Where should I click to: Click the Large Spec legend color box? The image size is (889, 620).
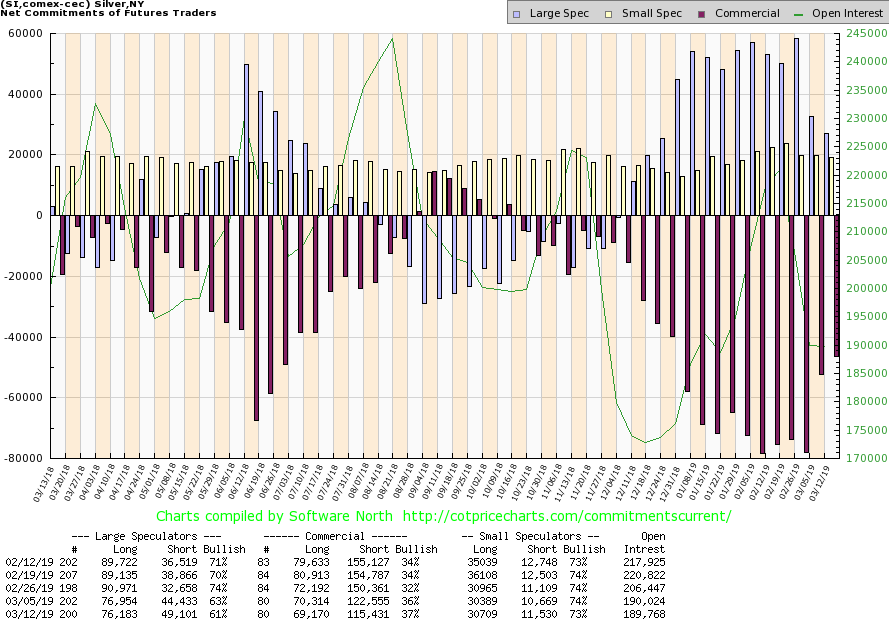pyautogui.click(x=516, y=14)
